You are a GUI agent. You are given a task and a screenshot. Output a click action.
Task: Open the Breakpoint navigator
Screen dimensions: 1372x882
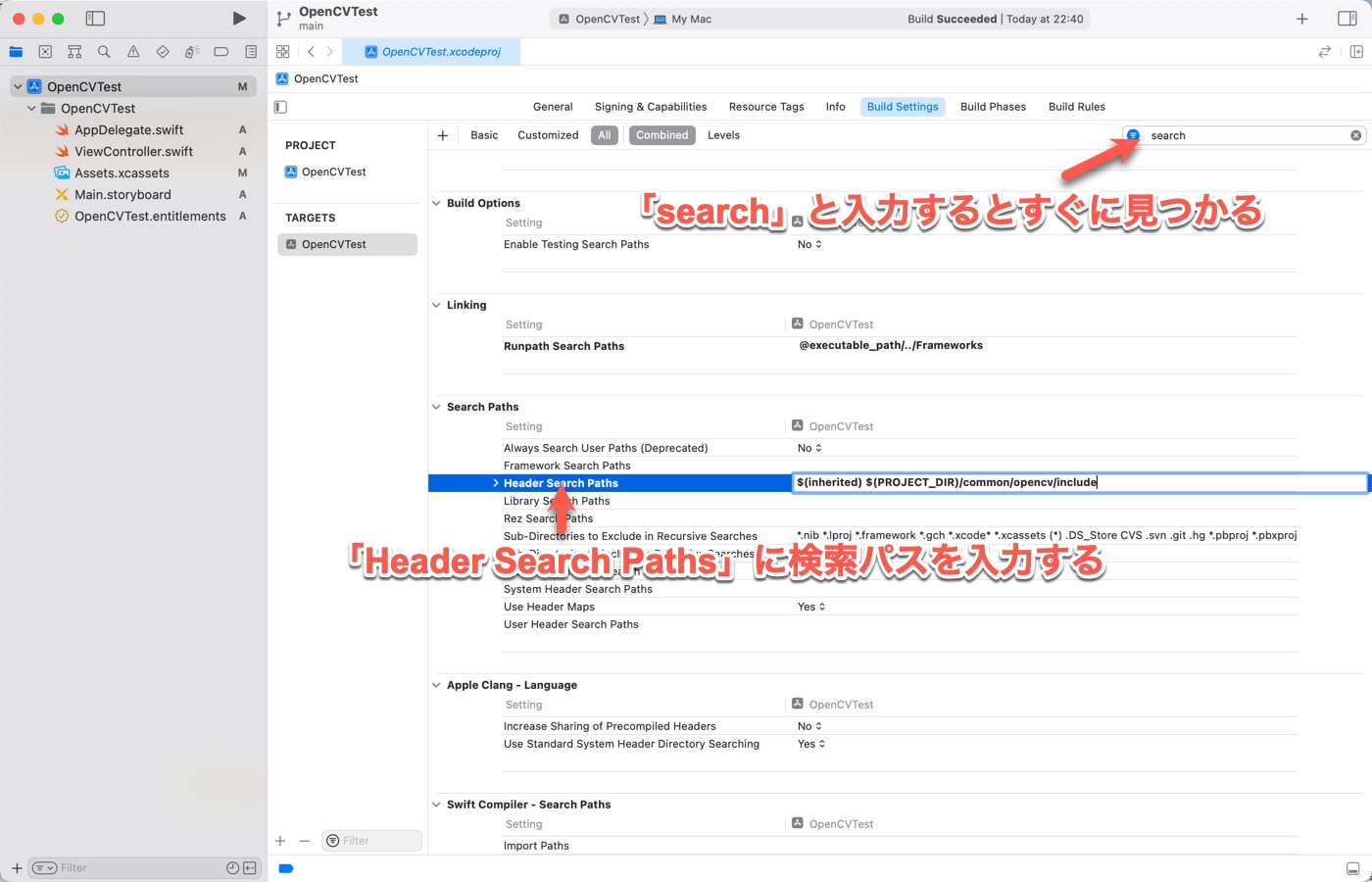[221, 52]
